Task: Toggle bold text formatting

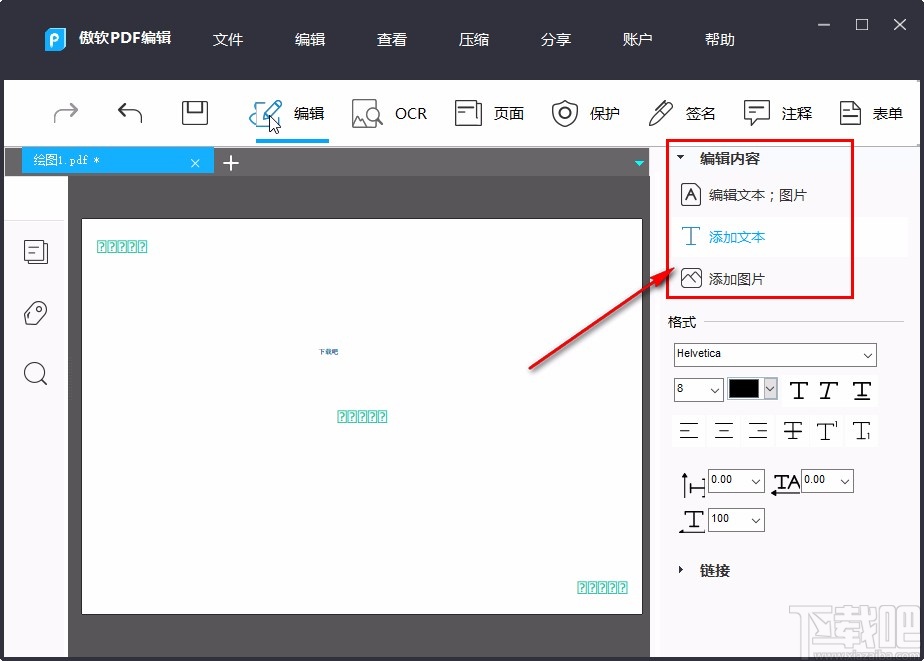Action: pos(799,390)
